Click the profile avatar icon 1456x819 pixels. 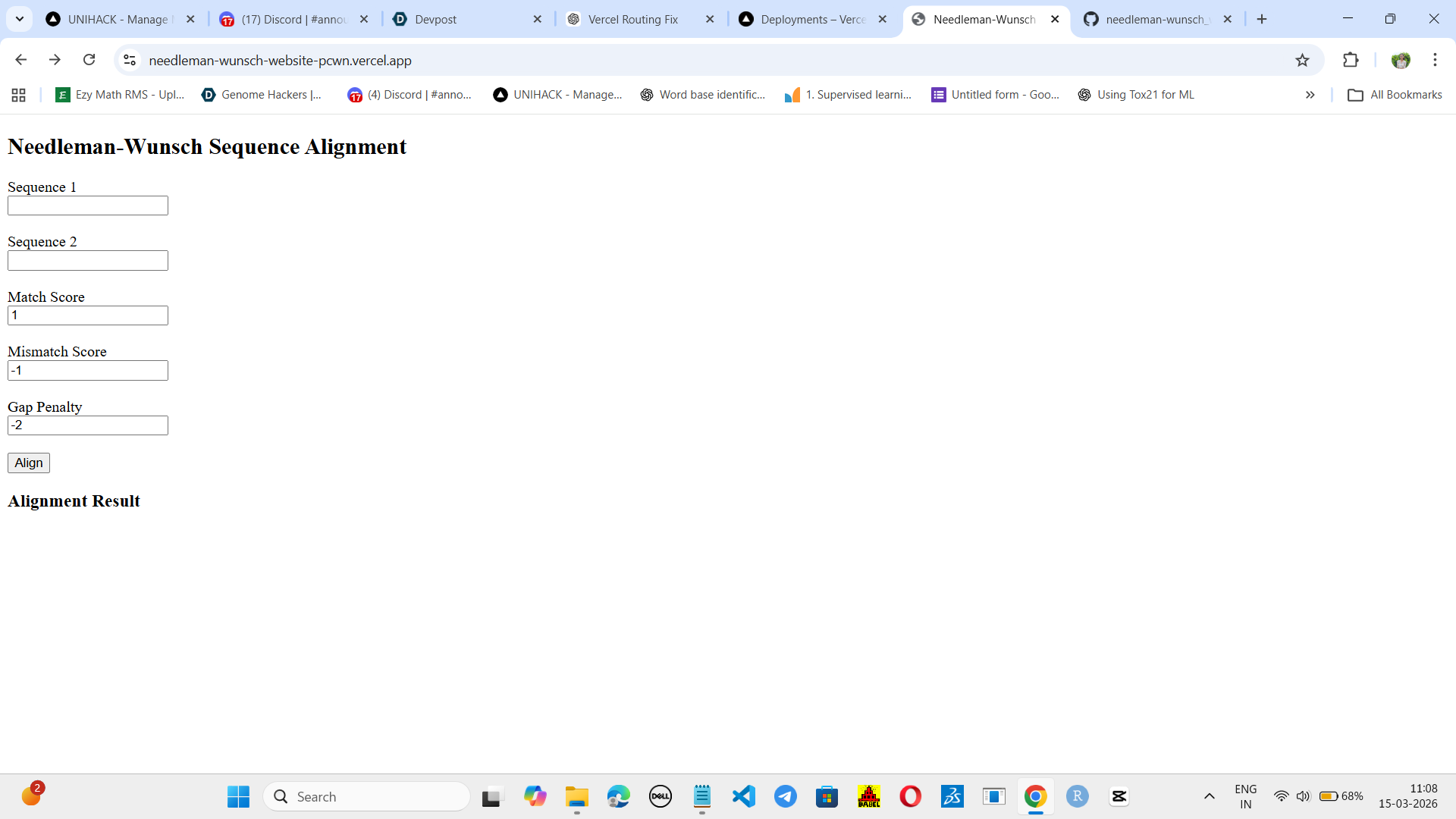[x=1401, y=60]
